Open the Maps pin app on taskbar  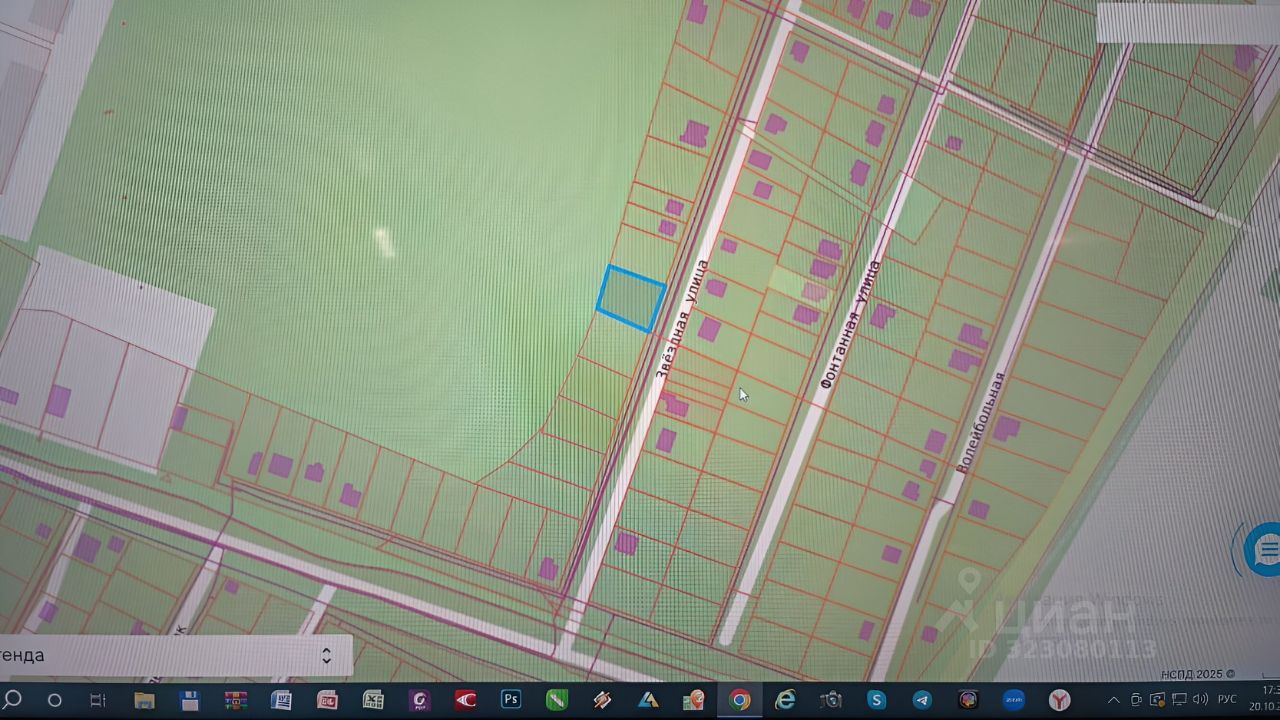[x=694, y=700]
